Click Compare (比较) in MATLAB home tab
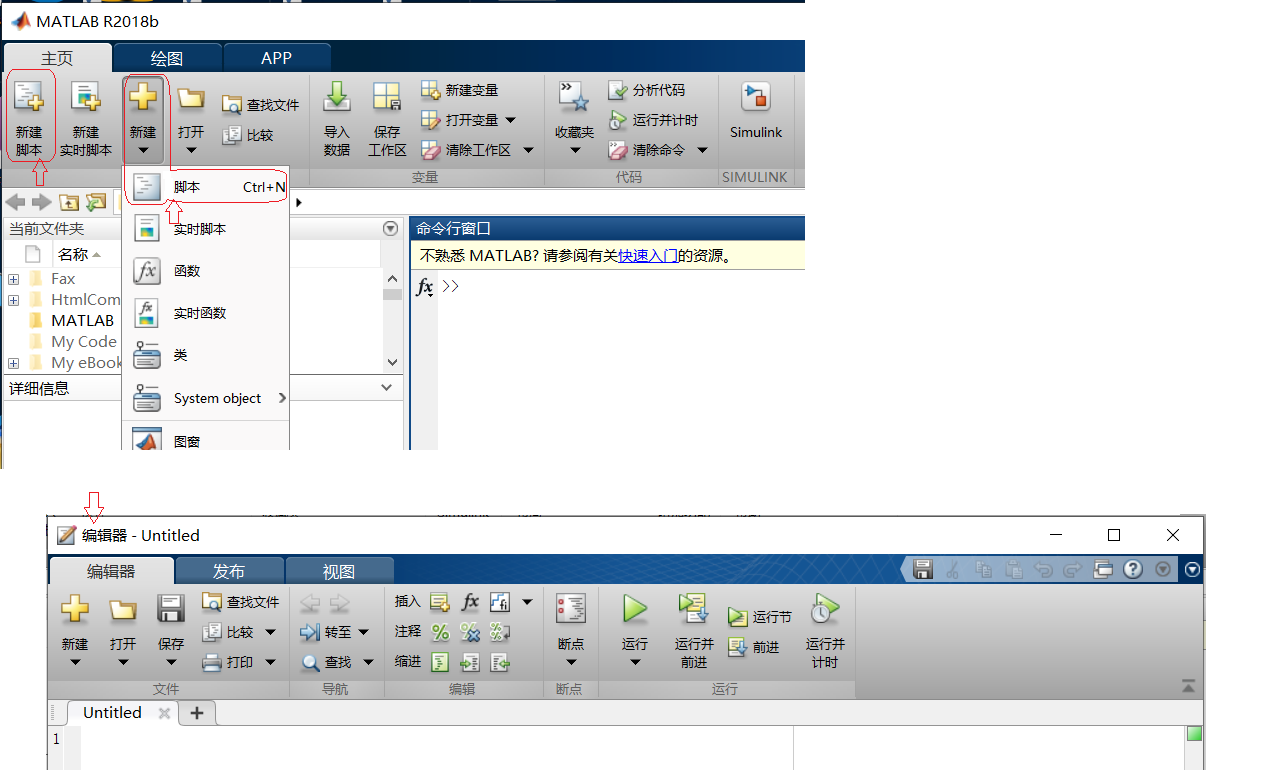 point(247,135)
